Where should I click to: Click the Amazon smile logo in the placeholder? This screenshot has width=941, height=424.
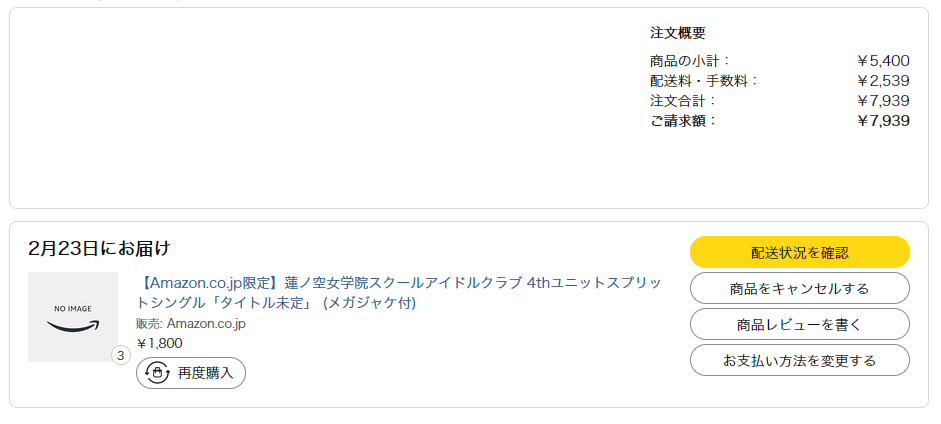[x=73, y=326]
